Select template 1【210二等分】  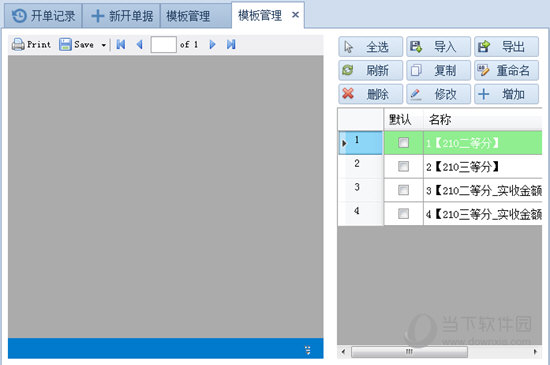483,143
